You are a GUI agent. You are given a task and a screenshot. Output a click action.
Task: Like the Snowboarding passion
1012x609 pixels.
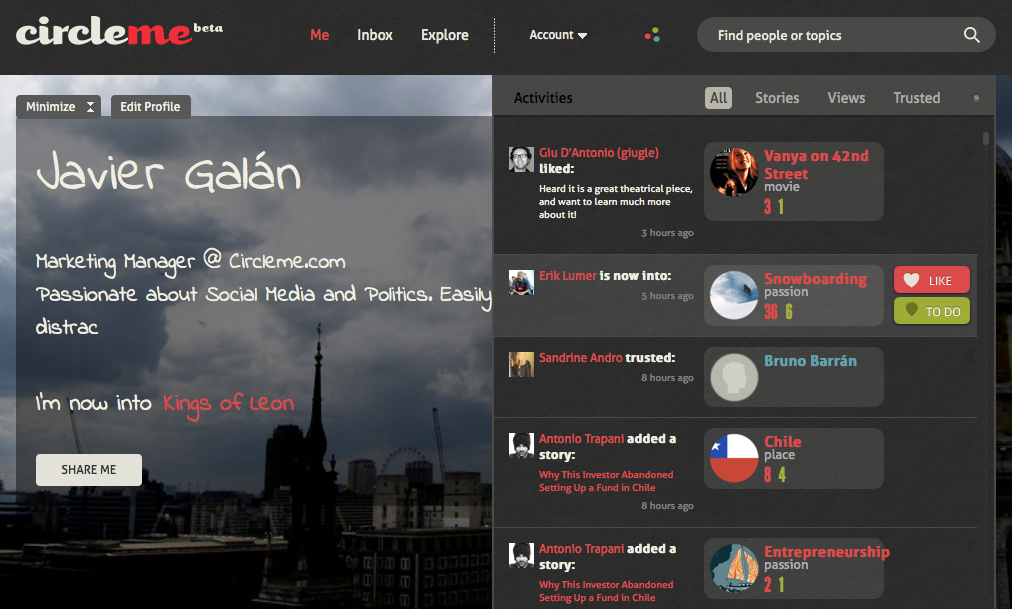pyautogui.click(x=931, y=281)
